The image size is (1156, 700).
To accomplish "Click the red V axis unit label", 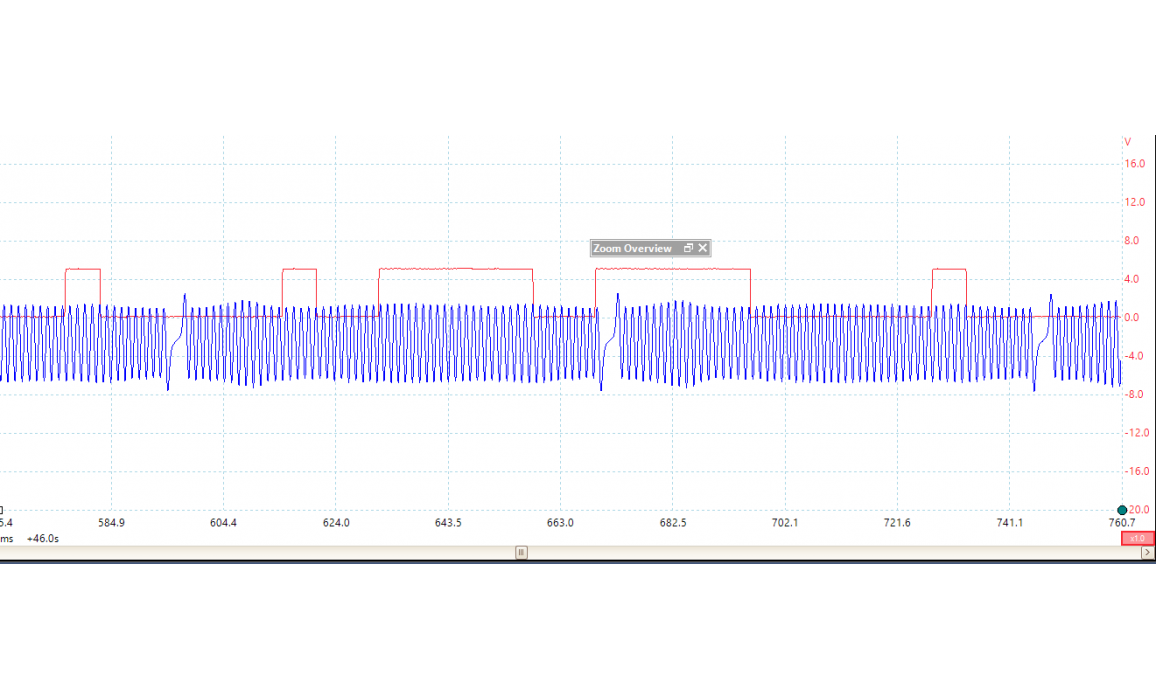I will 1128,142.
